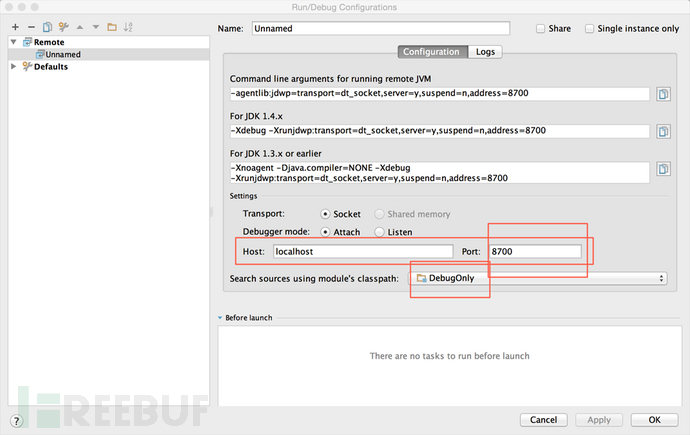The height and width of the screenshot is (435, 690).
Task: Switch to the Logs tab
Action: (485, 52)
